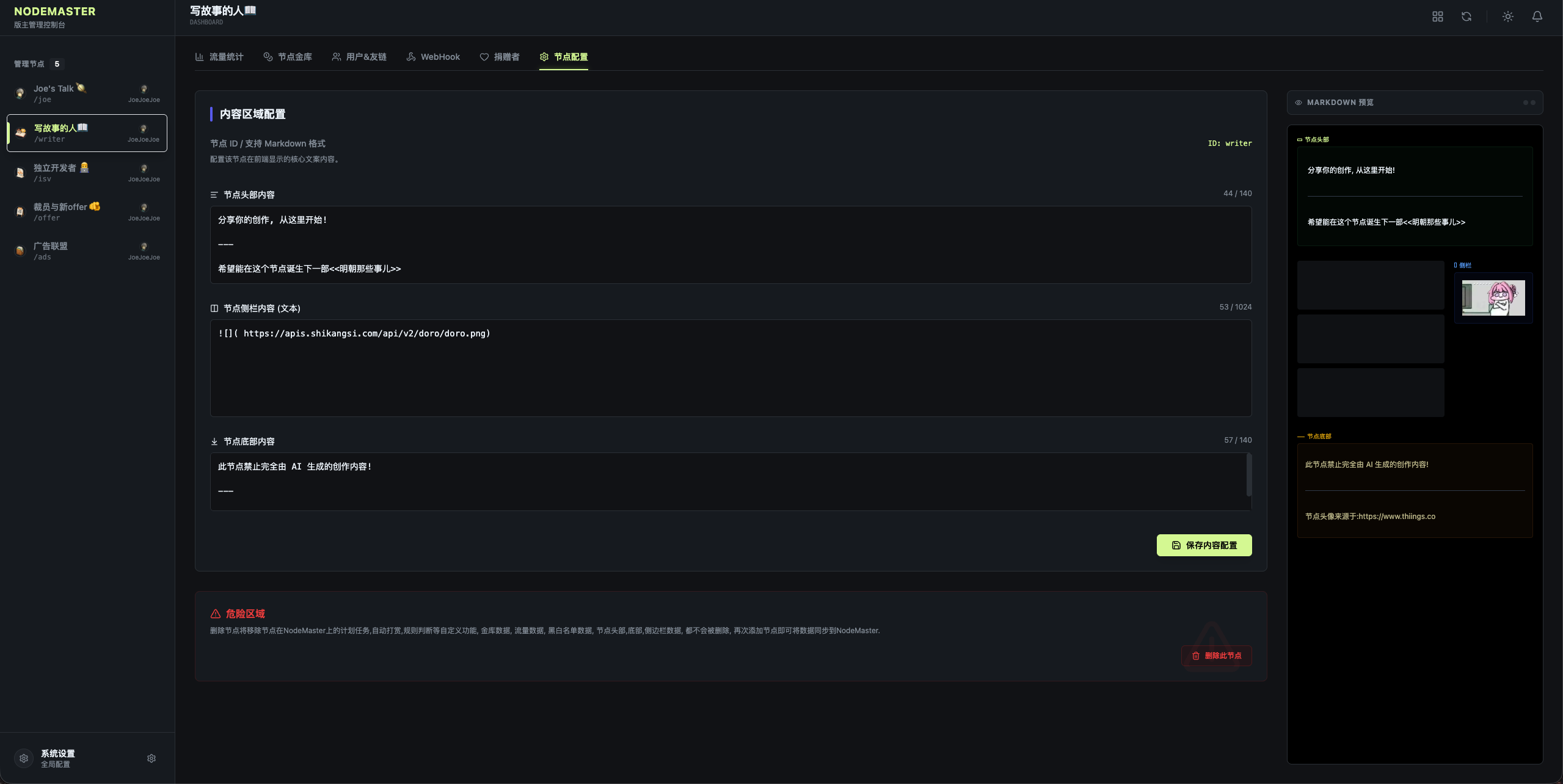Screen dimensions: 1563x784
Task: Toggle light/dark theme sun icon
Action: [1507, 16]
